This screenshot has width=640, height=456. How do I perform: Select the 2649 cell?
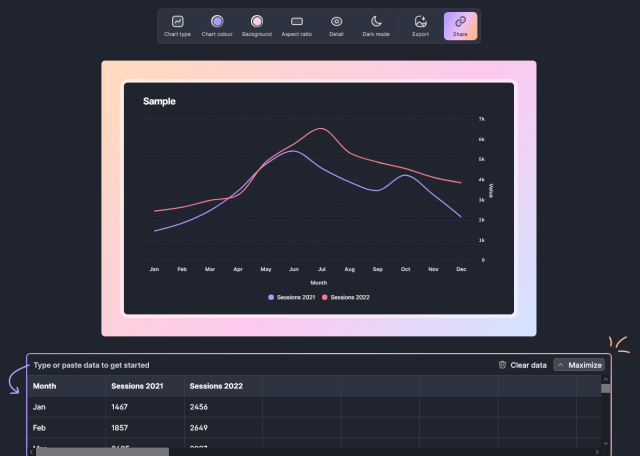[223, 428]
